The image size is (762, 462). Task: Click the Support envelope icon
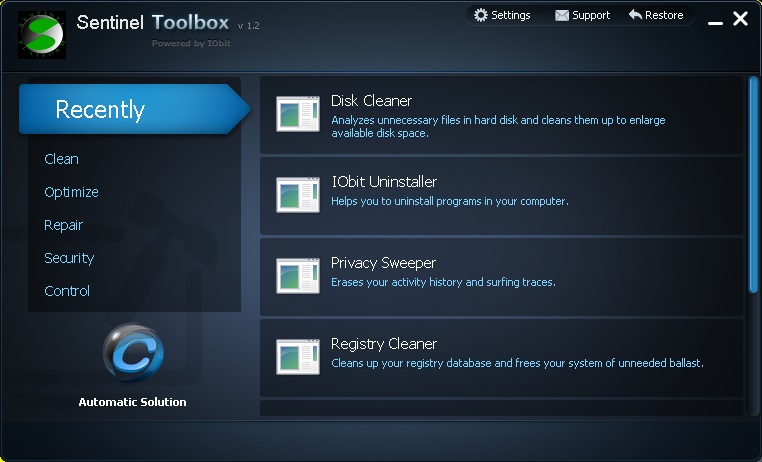coord(562,16)
